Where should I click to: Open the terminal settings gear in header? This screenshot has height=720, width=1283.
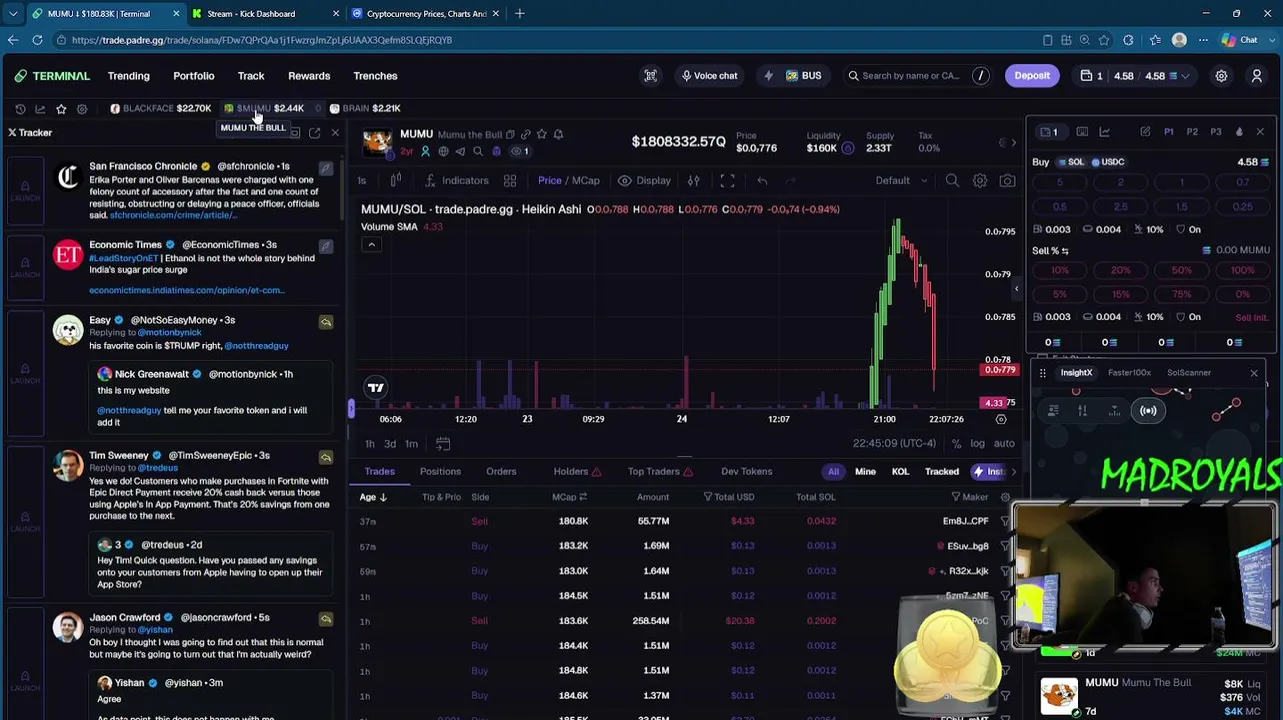click(1221, 76)
